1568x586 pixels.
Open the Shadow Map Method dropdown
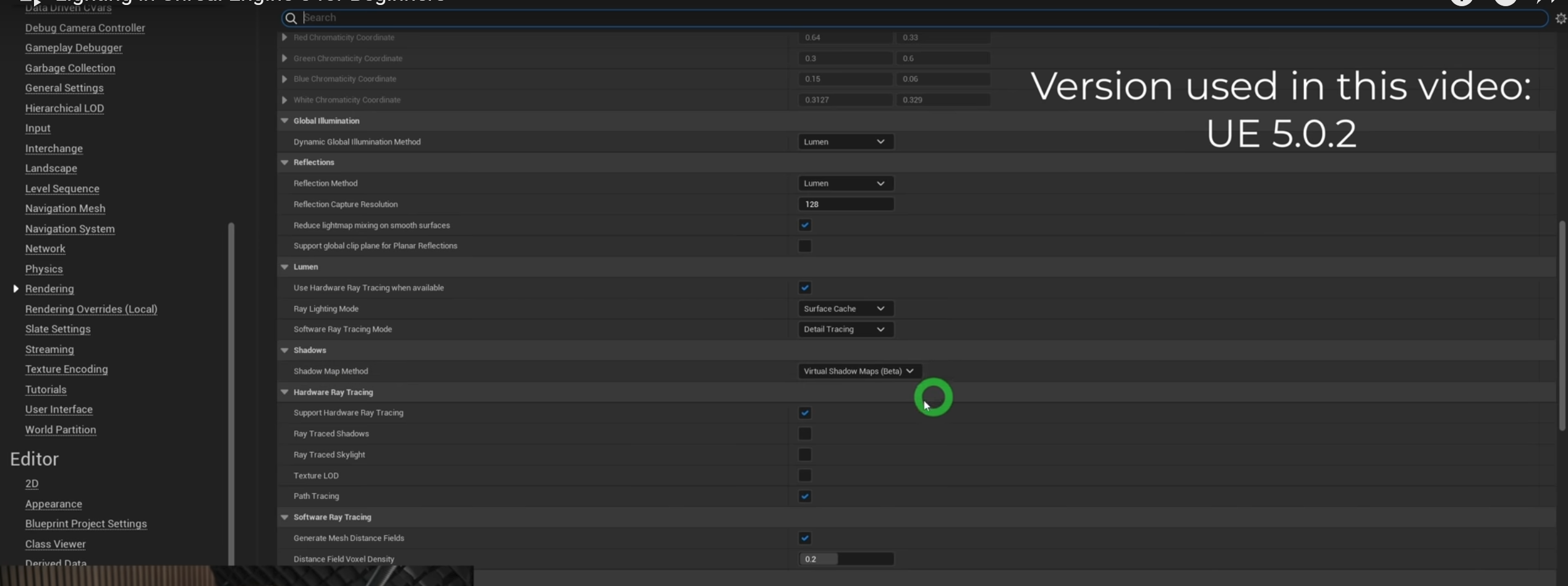point(859,371)
